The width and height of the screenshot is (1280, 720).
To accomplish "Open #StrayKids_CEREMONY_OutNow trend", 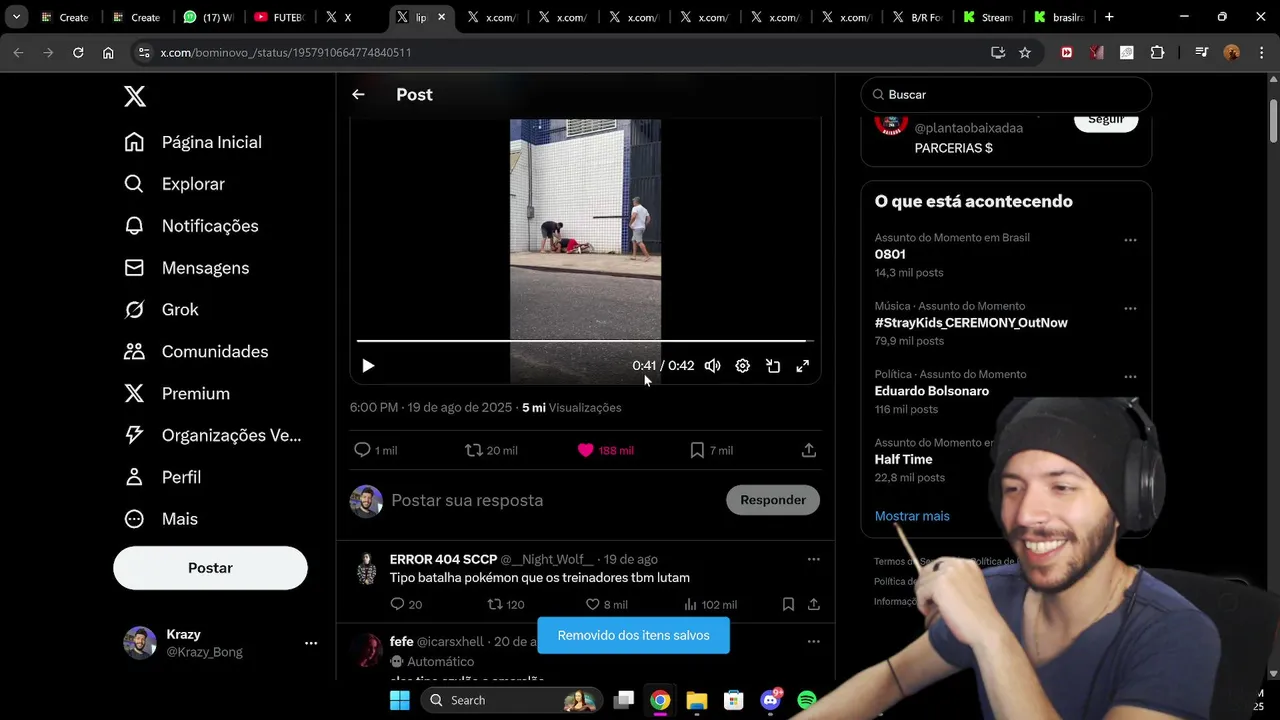I will [971, 323].
